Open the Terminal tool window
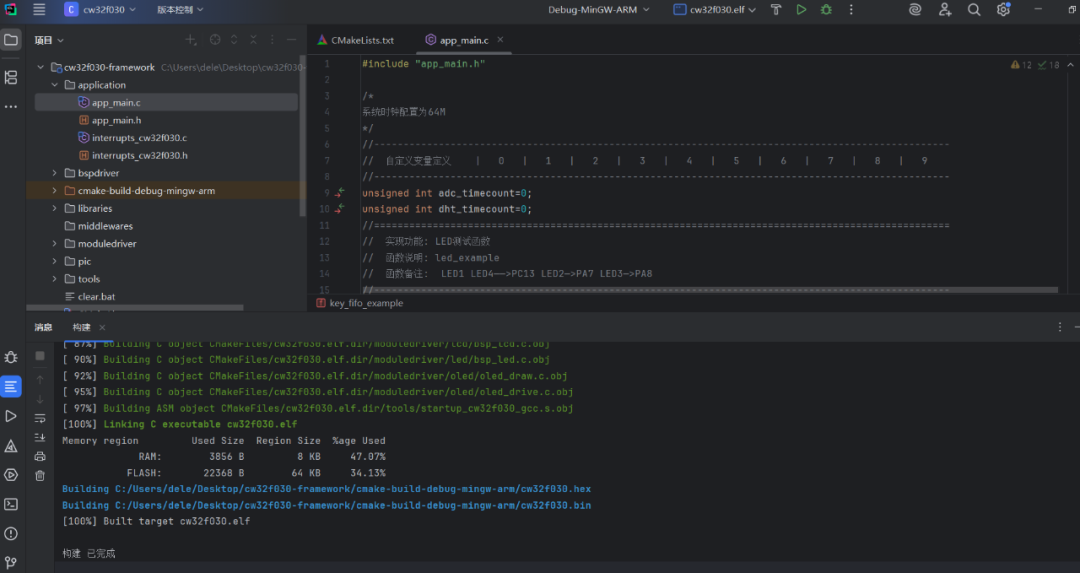This screenshot has height=573, width=1080. [x=11, y=504]
